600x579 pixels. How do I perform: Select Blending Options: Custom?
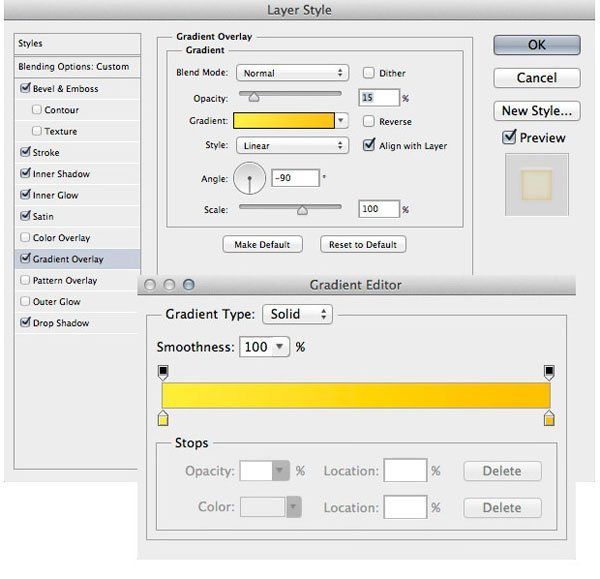click(x=77, y=67)
